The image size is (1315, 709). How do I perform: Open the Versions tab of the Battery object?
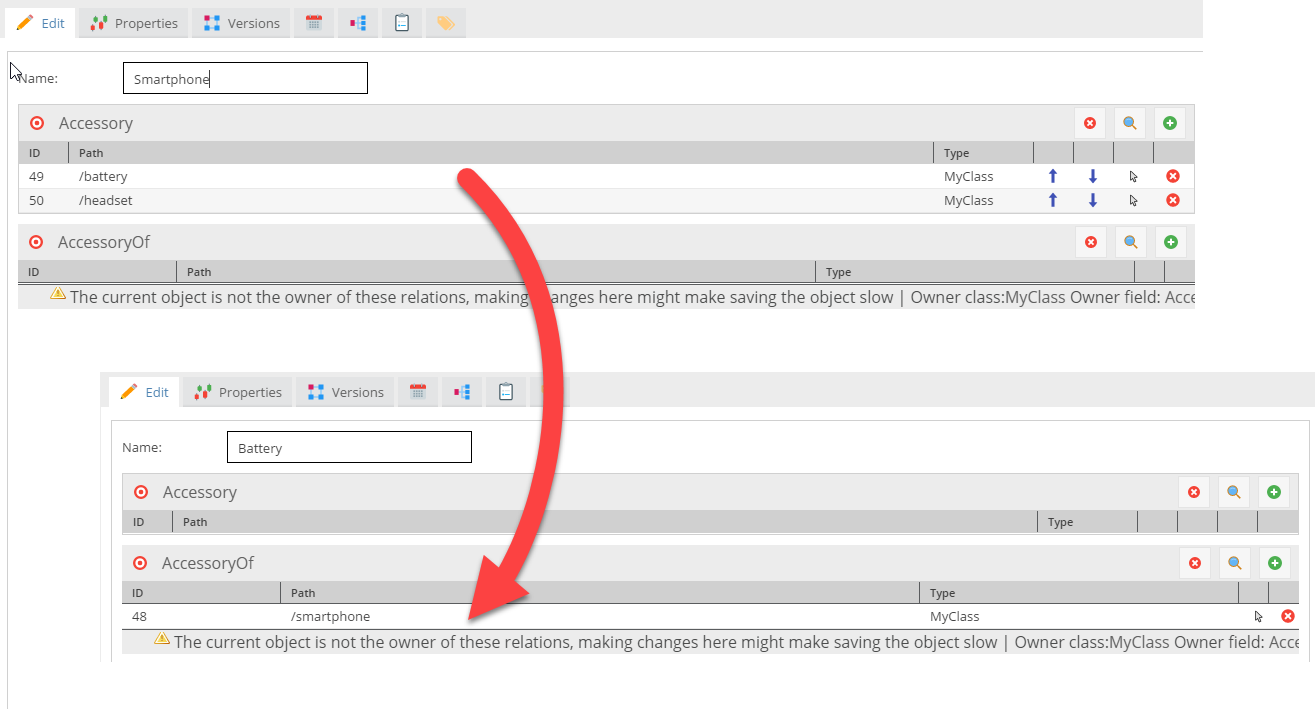[346, 392]
